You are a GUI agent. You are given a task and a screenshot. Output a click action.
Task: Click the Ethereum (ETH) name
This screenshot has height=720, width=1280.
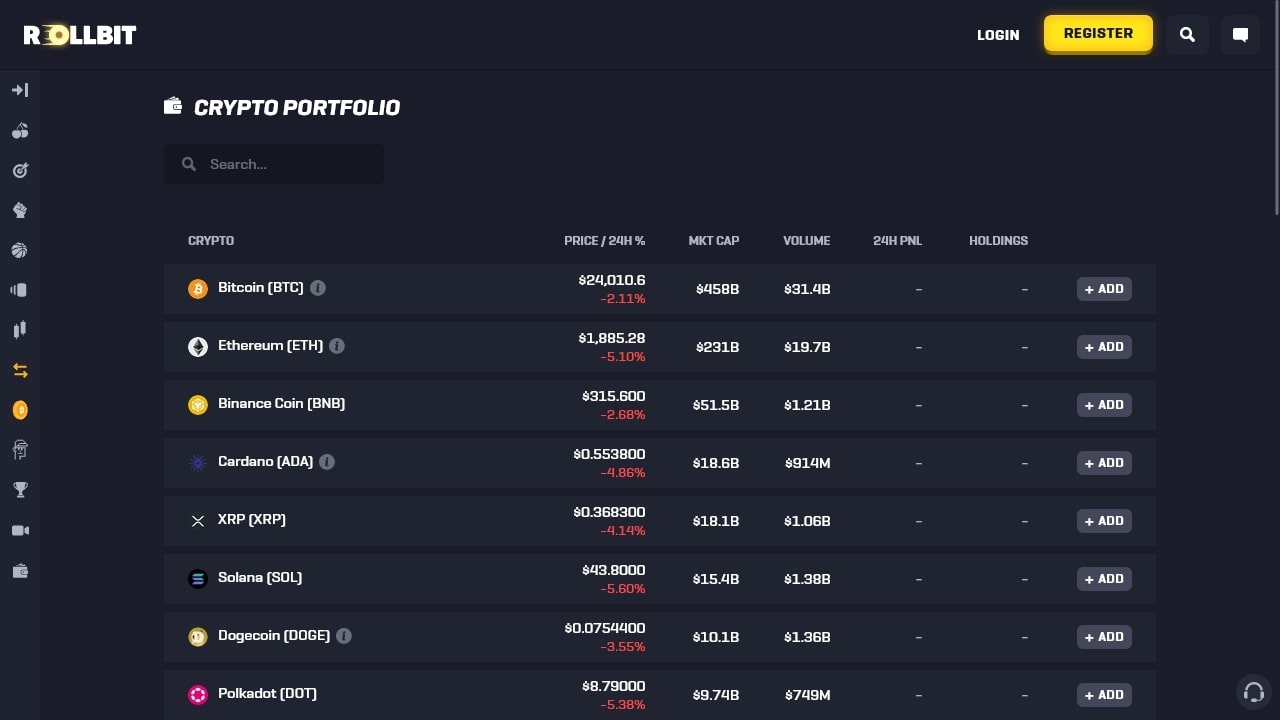point(271,345)
